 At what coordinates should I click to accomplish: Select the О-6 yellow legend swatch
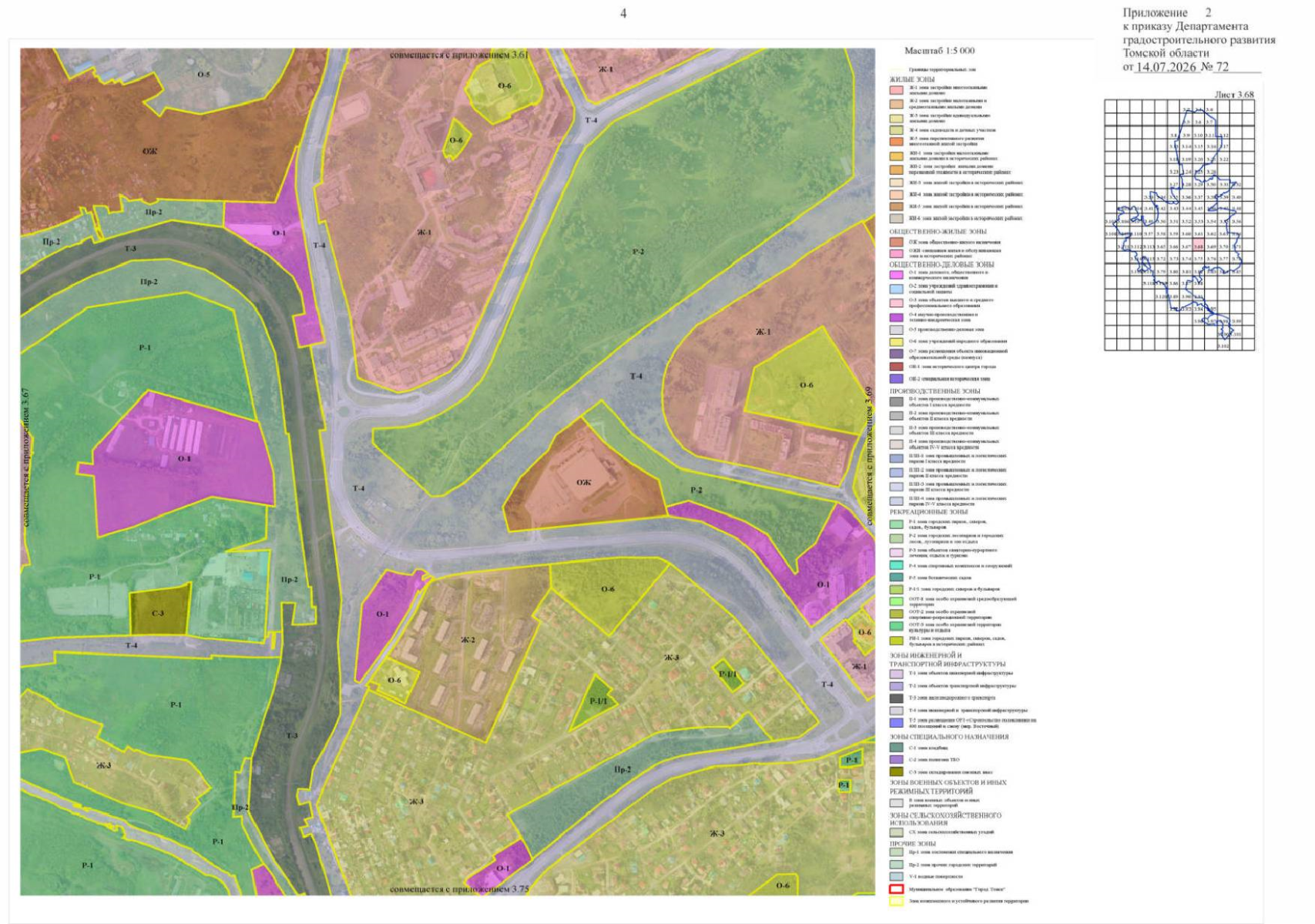pyautogui.click(x=896, y=341)
